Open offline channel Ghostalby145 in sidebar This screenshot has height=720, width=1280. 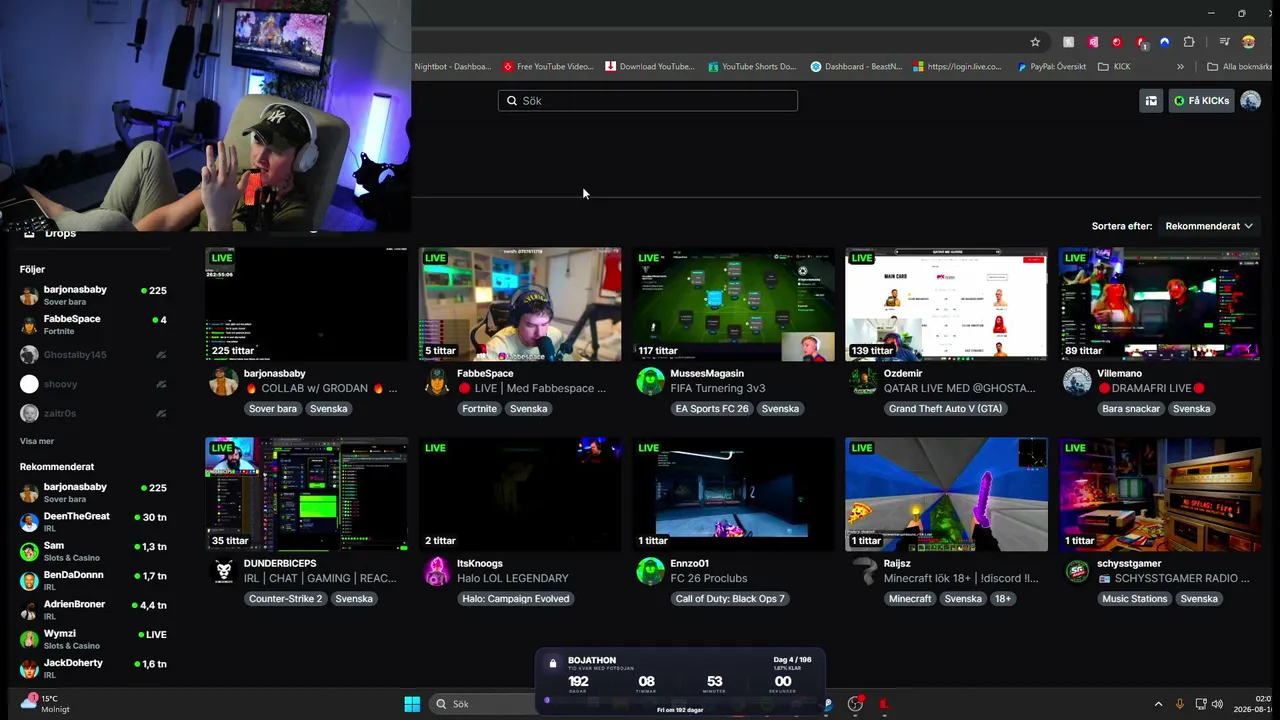tap(93, 355)
